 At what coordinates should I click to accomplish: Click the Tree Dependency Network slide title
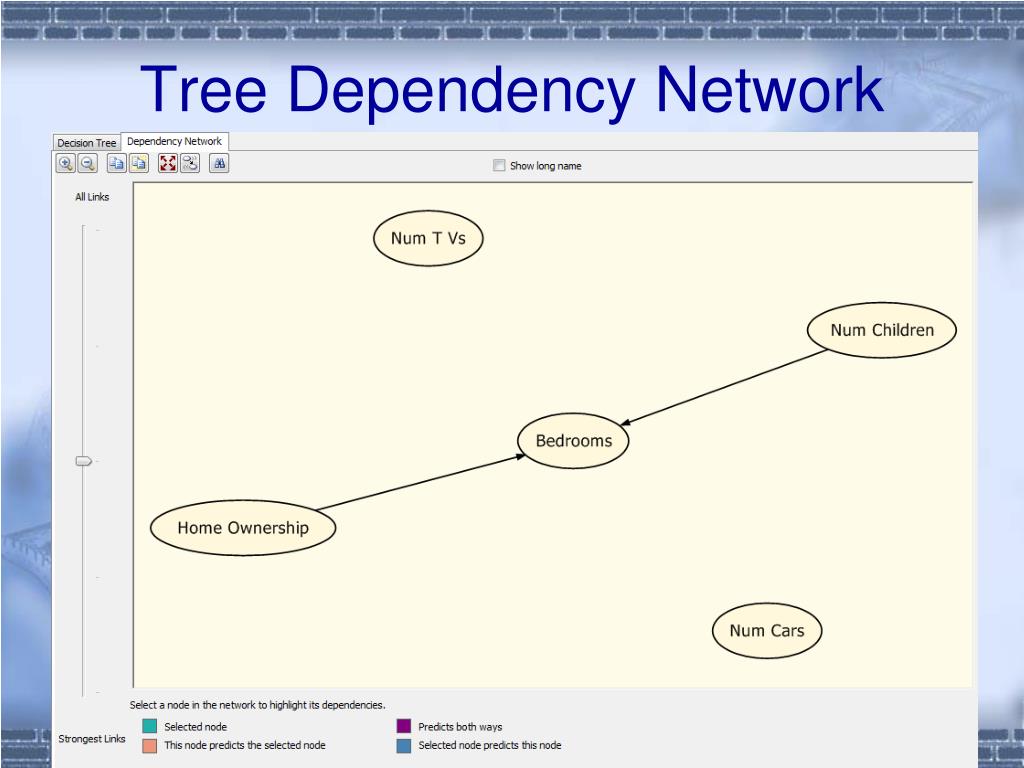(x=512, y=90)
